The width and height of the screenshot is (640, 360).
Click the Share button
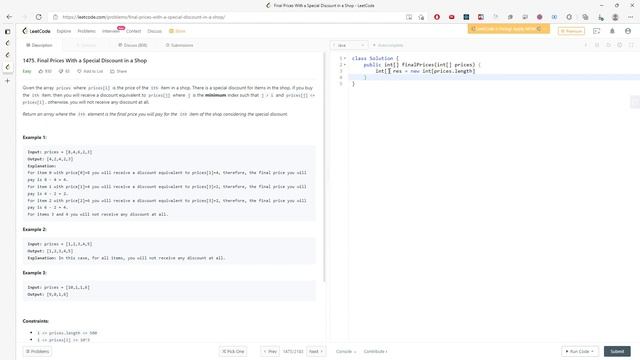(x=118, y=71)
